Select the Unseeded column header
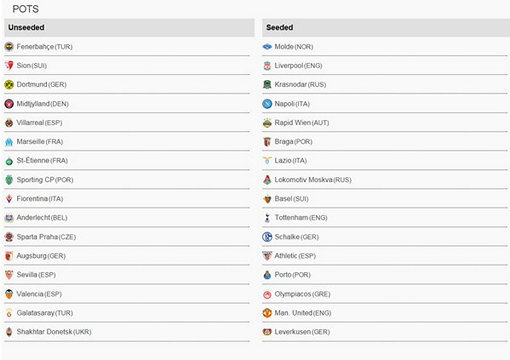The image size is (510, 360). (x=129, y=27)
